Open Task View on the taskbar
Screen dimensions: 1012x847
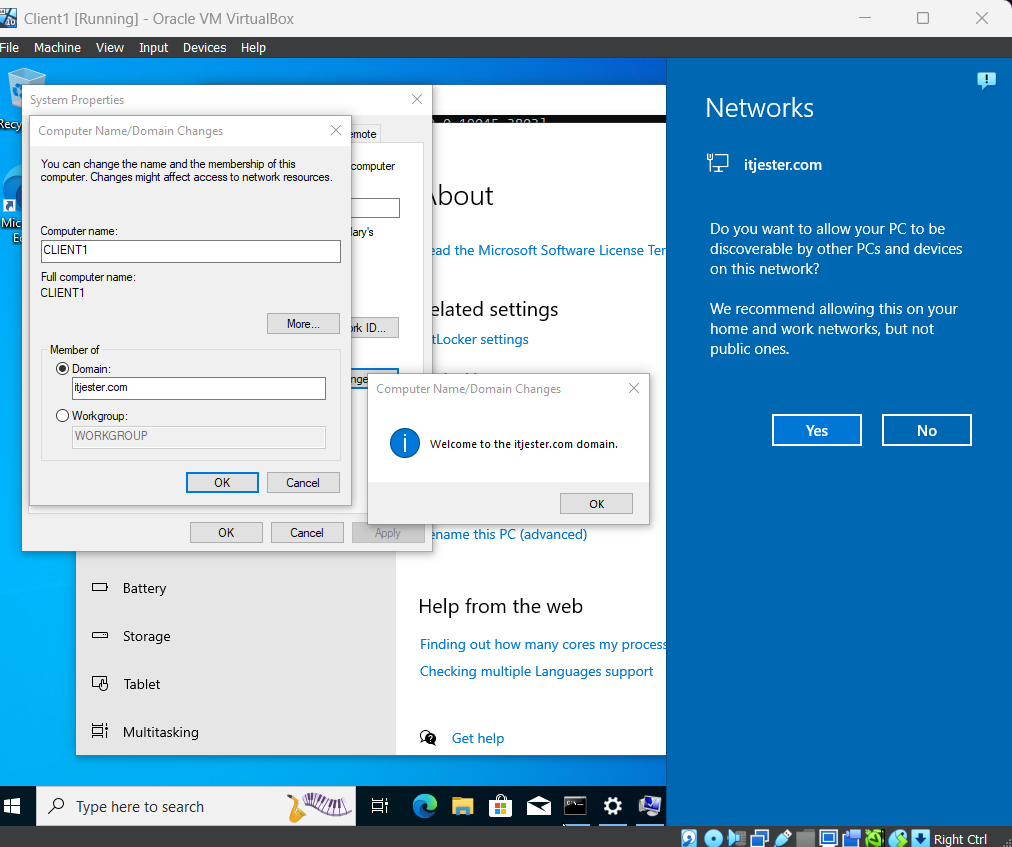coord(380,806)
